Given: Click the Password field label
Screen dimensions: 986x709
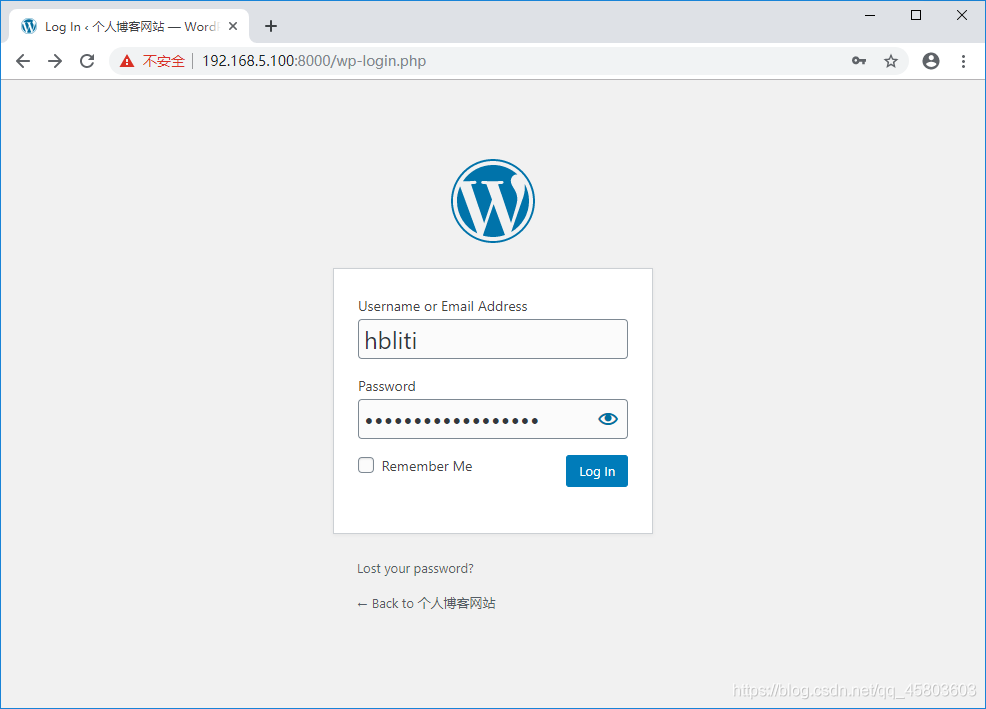Looking at the screenshot, I should (x=387, y=386).
